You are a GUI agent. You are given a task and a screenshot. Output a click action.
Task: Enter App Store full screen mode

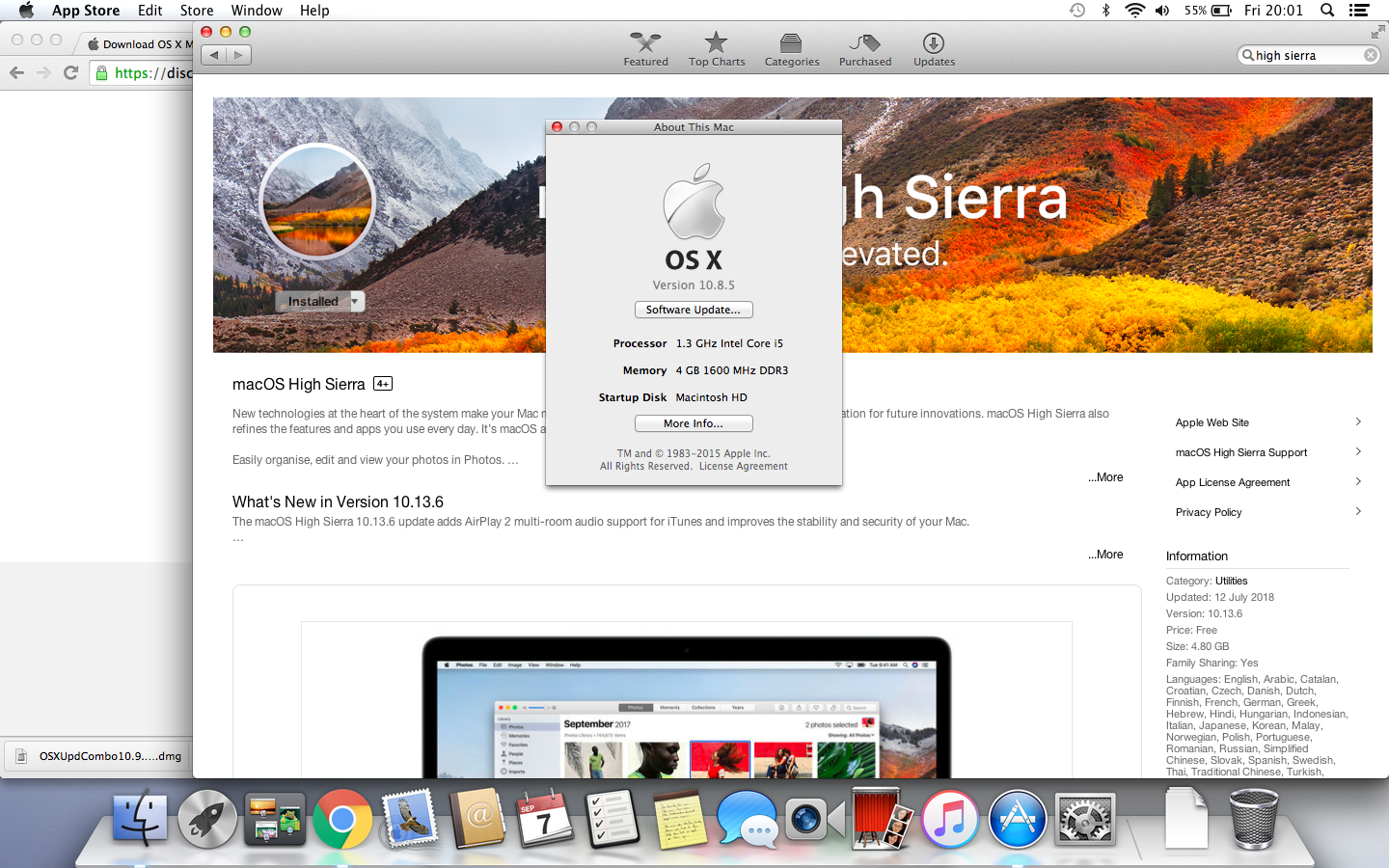pyautogui.click(x=1376, y=33)
